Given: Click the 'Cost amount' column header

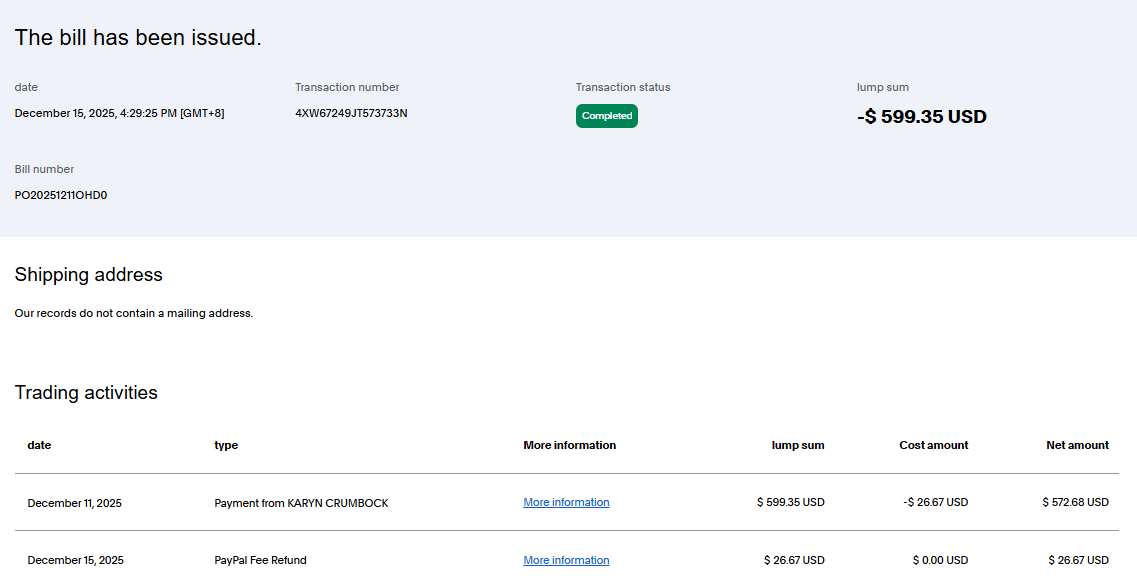Looking at the screenshot, I should tap(933, 445).
